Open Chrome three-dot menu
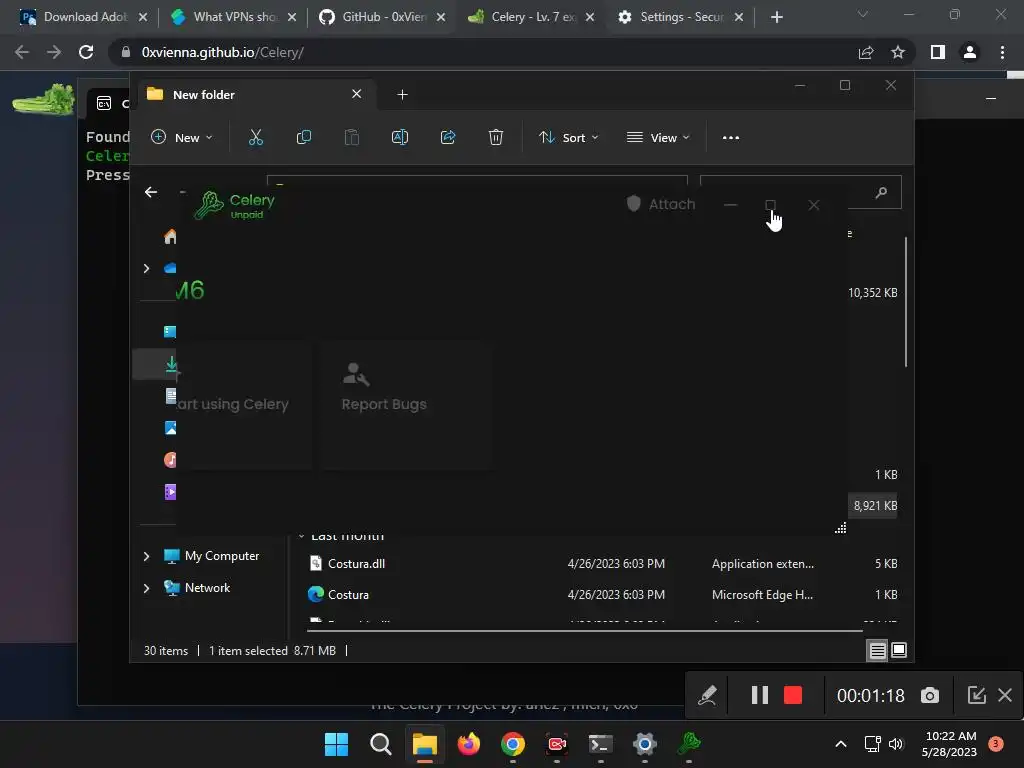 tap(1002, 52)
